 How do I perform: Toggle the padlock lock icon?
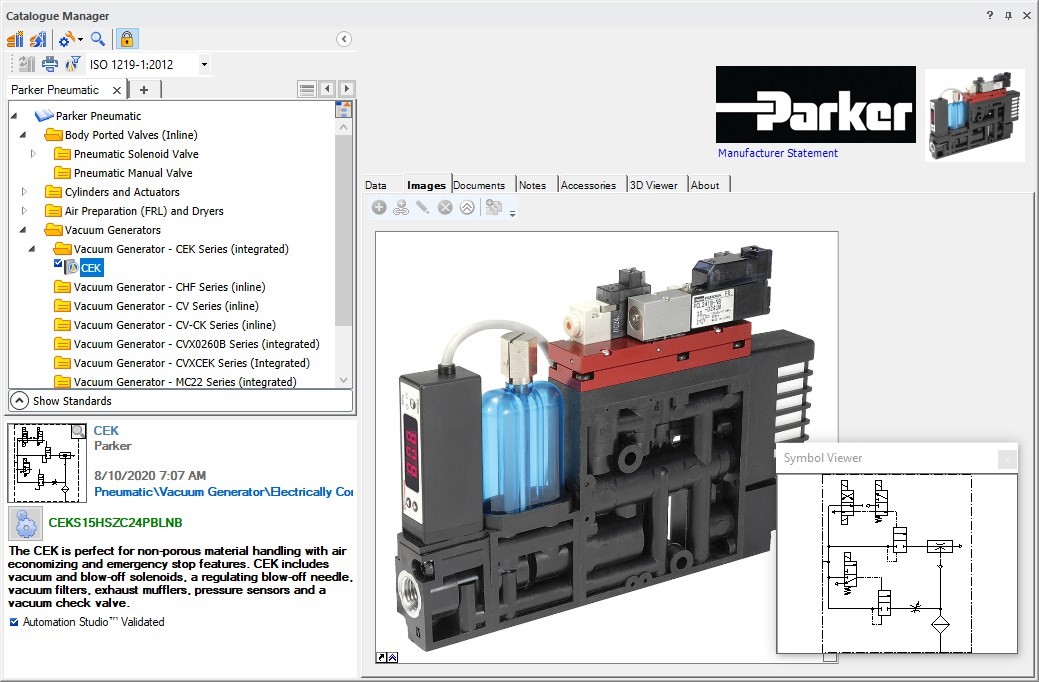tap(126, 39)
